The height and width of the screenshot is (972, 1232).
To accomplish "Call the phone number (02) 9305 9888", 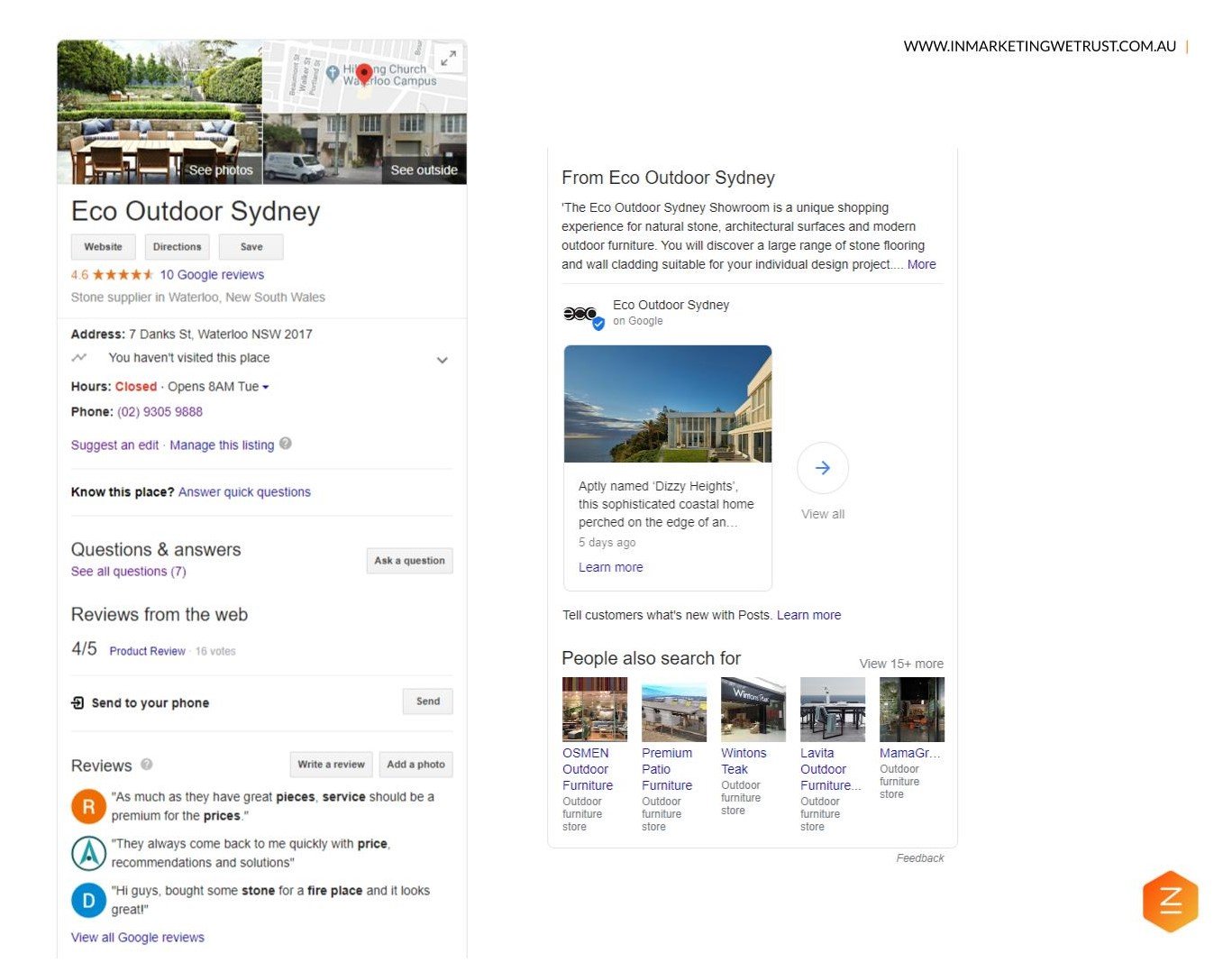I will coord(160,412).
